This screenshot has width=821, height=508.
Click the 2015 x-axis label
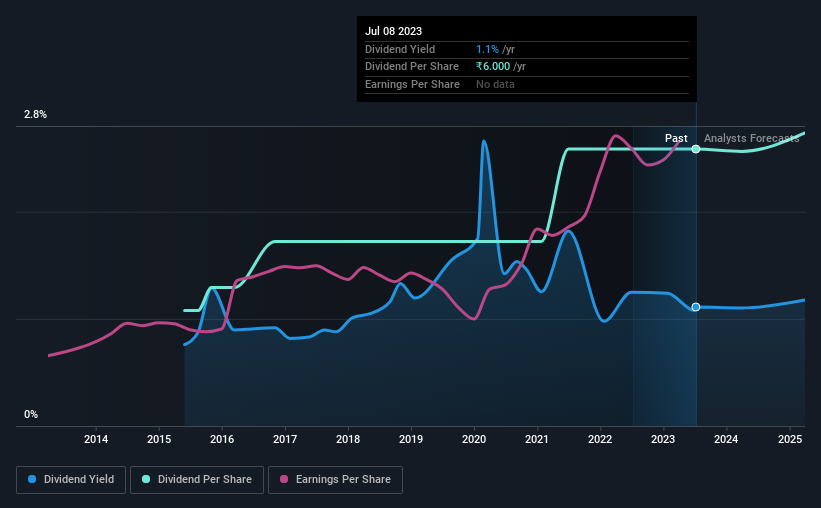pyautogui.click(x=159, y=439)
